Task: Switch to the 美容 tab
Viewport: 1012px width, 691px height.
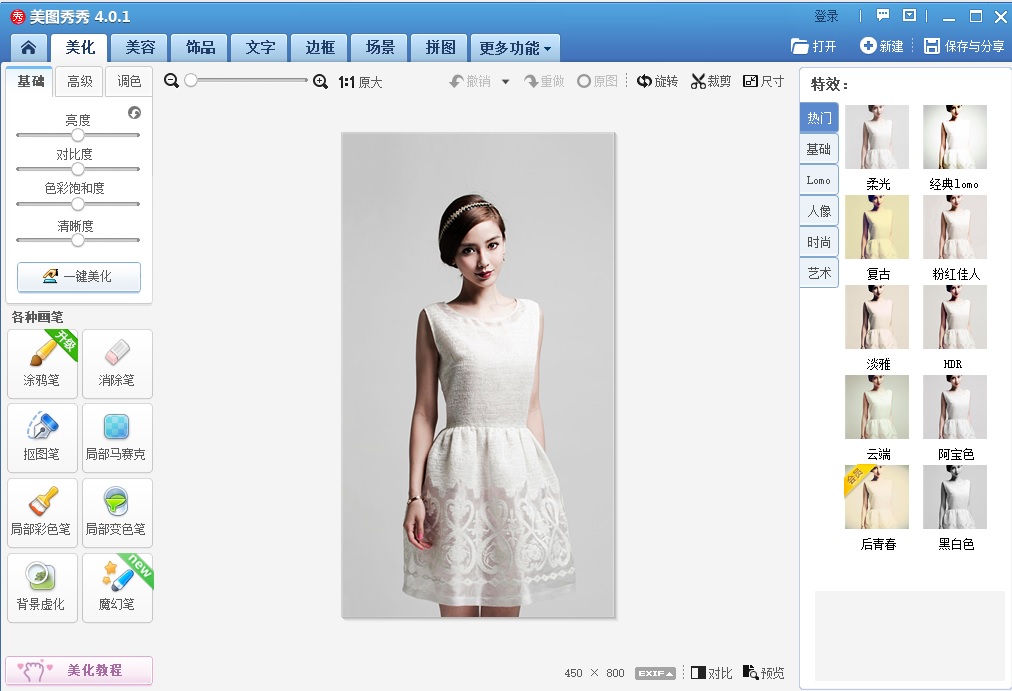Action: pyautogui.click(x=140, y=48)
